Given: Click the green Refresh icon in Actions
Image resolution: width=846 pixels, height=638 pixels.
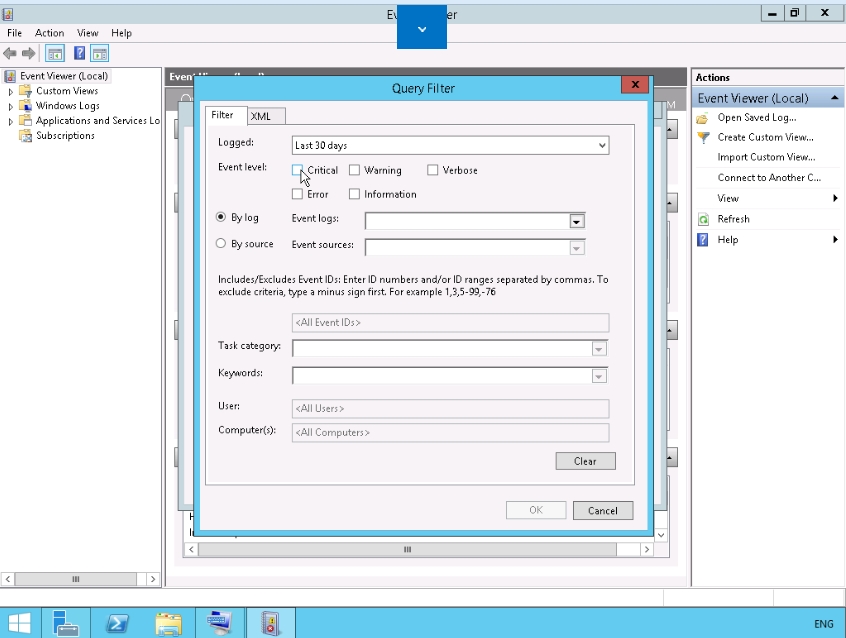Looking at the screenshot, I should point(703,219).
